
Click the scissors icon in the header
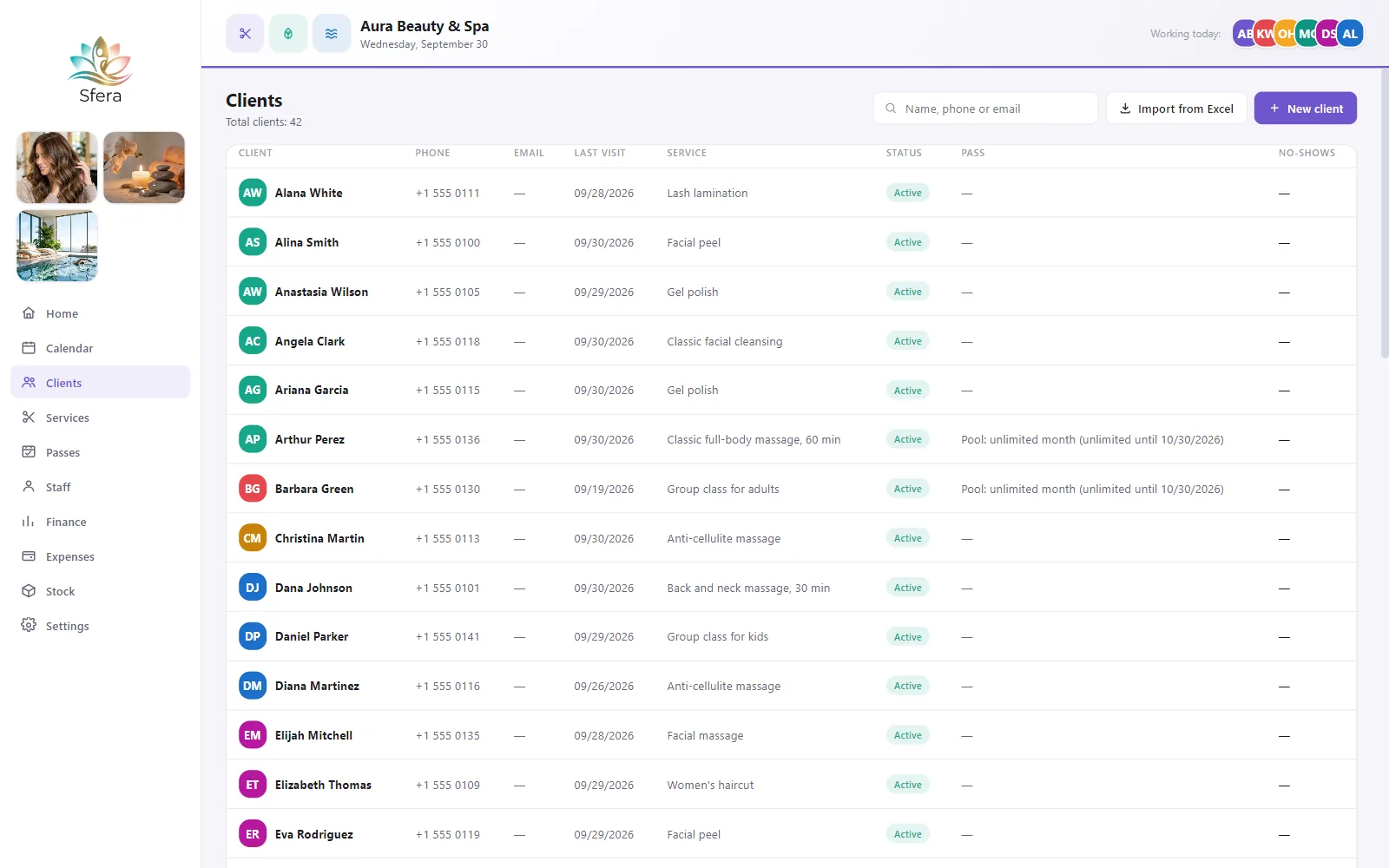coord(245,34)
